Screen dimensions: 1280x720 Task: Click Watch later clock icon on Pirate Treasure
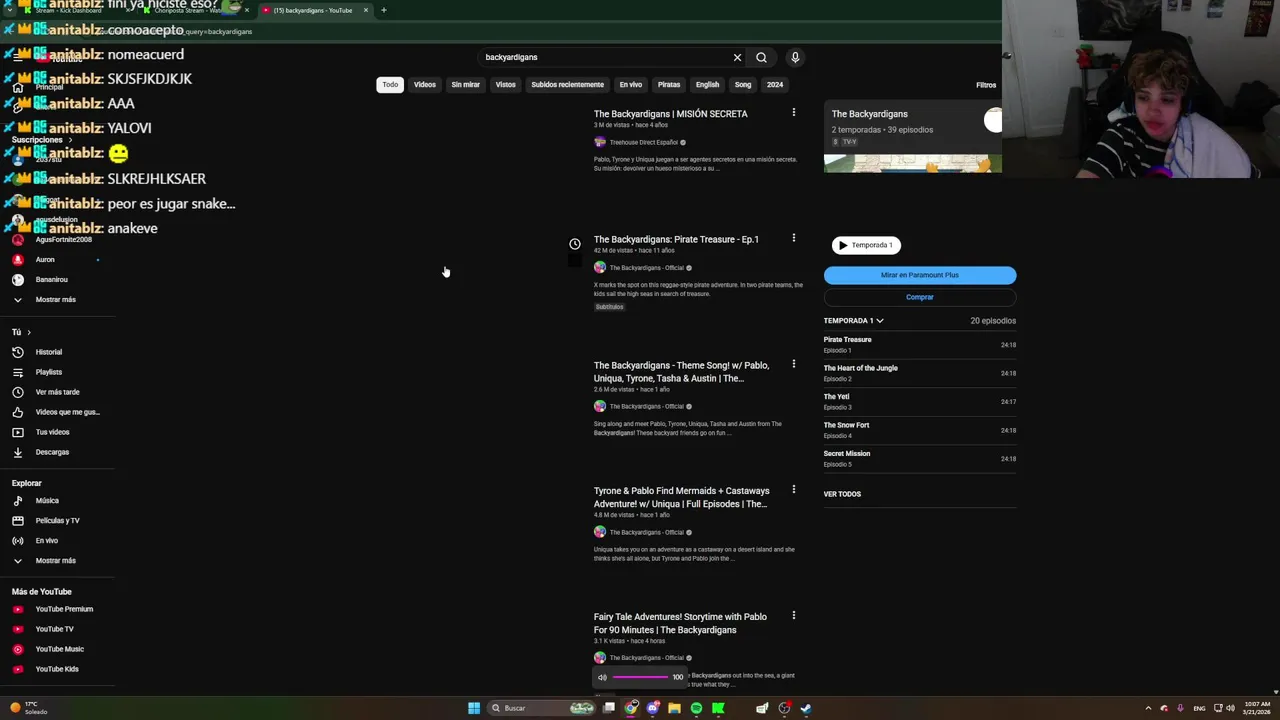[x=575, y=244]
